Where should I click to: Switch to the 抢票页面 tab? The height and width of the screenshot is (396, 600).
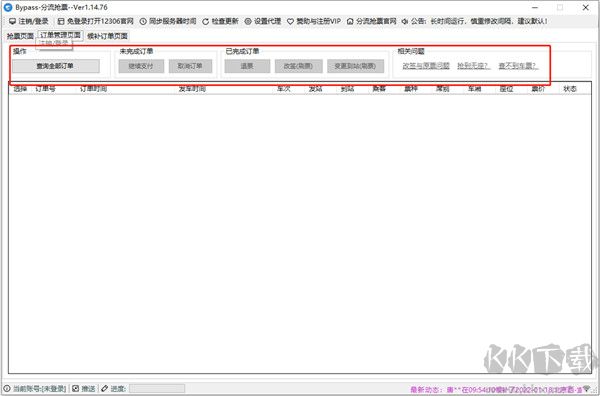point(20,36)
